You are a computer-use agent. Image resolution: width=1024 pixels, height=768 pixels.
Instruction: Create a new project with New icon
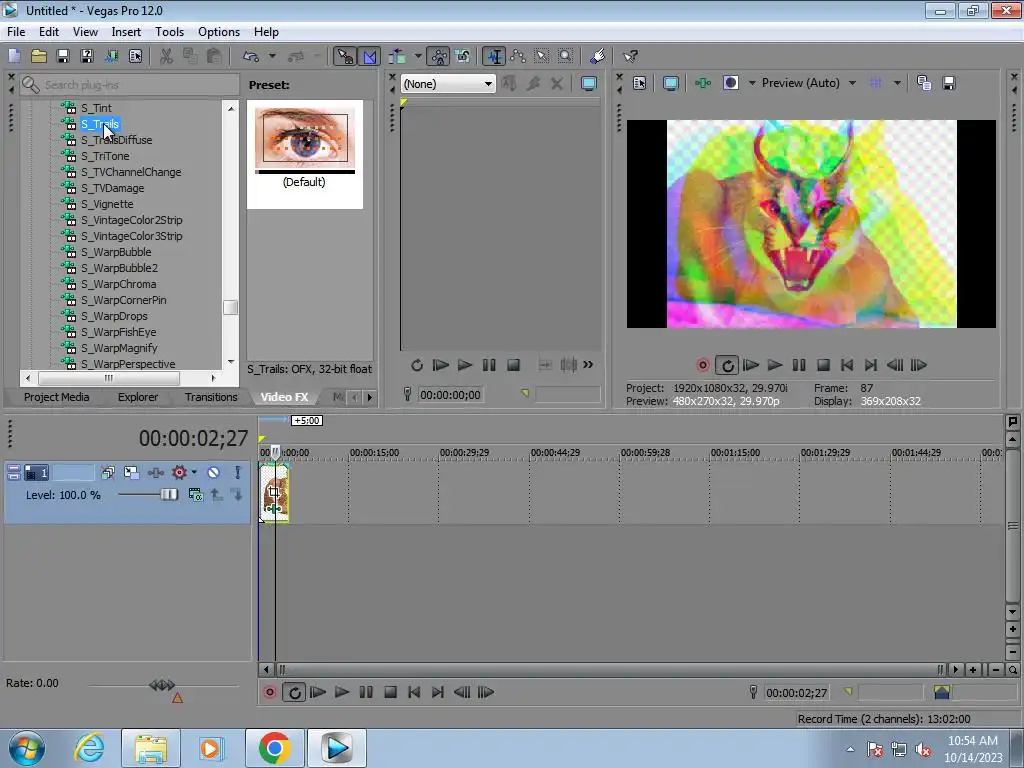tap(14, 56)
